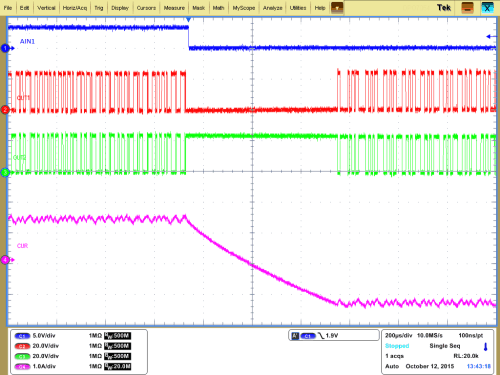Viewport: 500px width, 375px height.
Task: Open the Mask menu
Action: (198, 8)
